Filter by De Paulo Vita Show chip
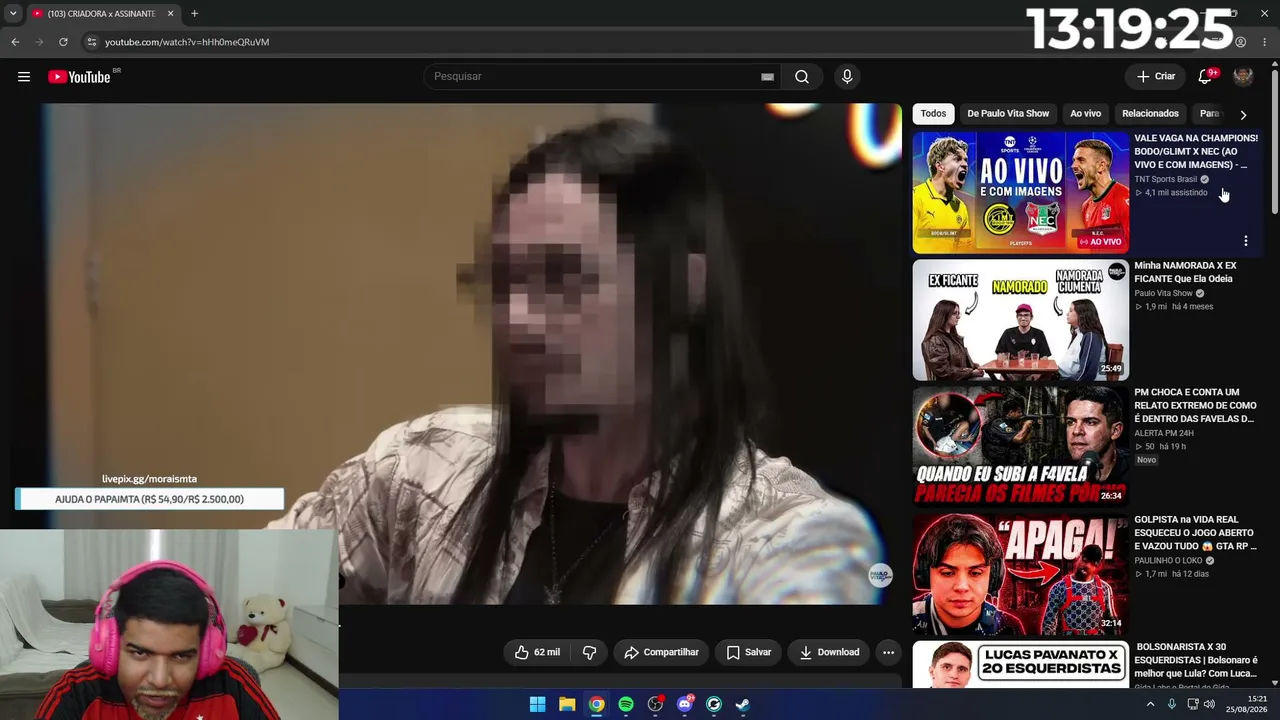The width and height of the screenshot is (1280, 720). point(1008,114)
